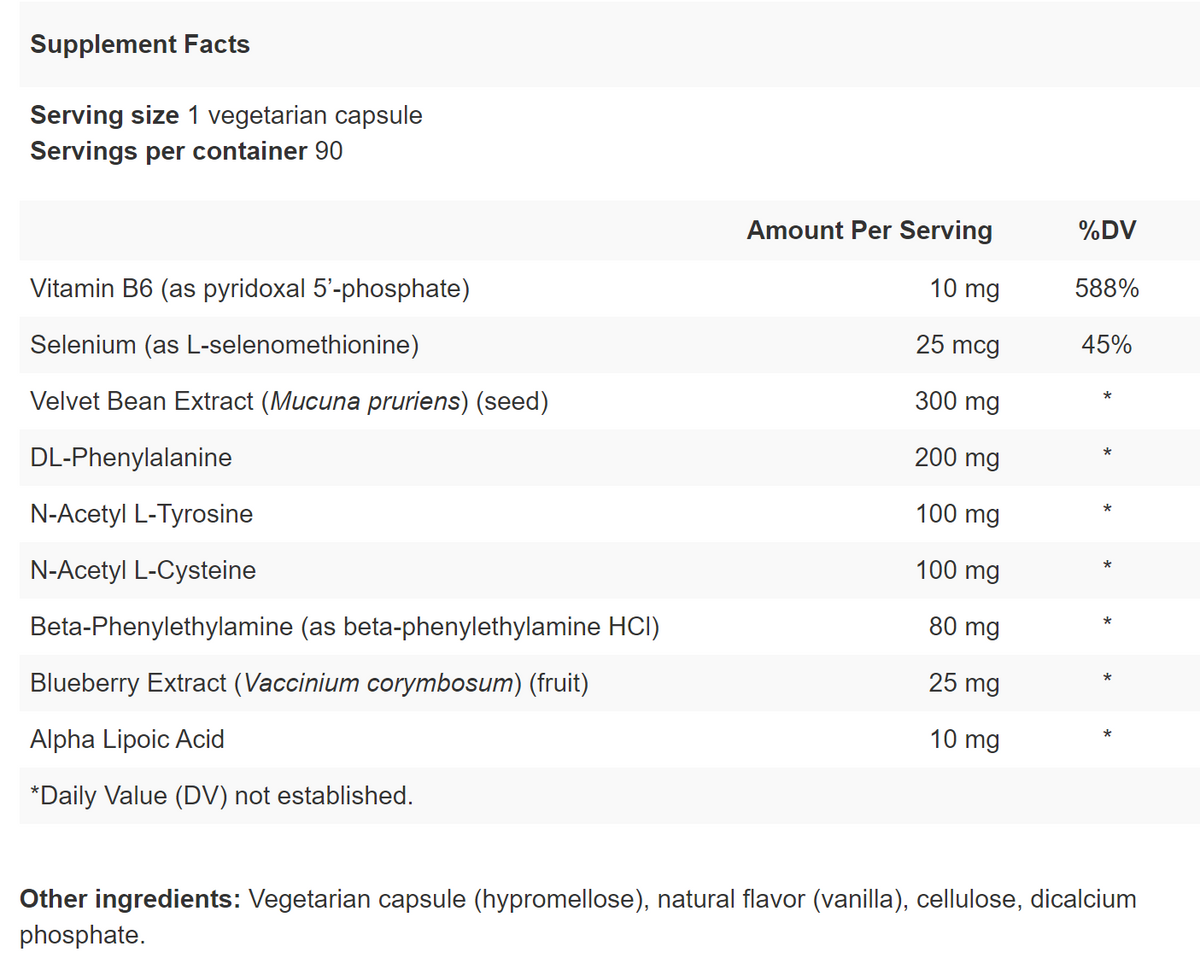Click the 80 mg amount
The image size is (1200, 958).
[x=964, y=627]
